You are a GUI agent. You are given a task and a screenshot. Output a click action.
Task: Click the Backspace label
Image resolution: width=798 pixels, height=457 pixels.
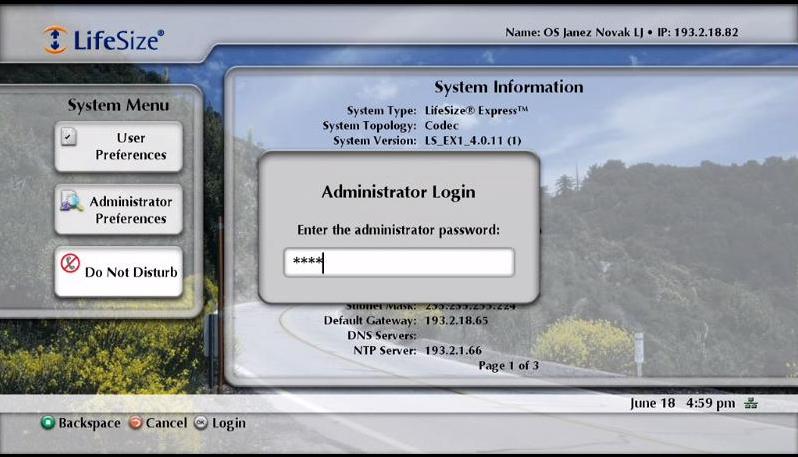click(x=89, y=423)
